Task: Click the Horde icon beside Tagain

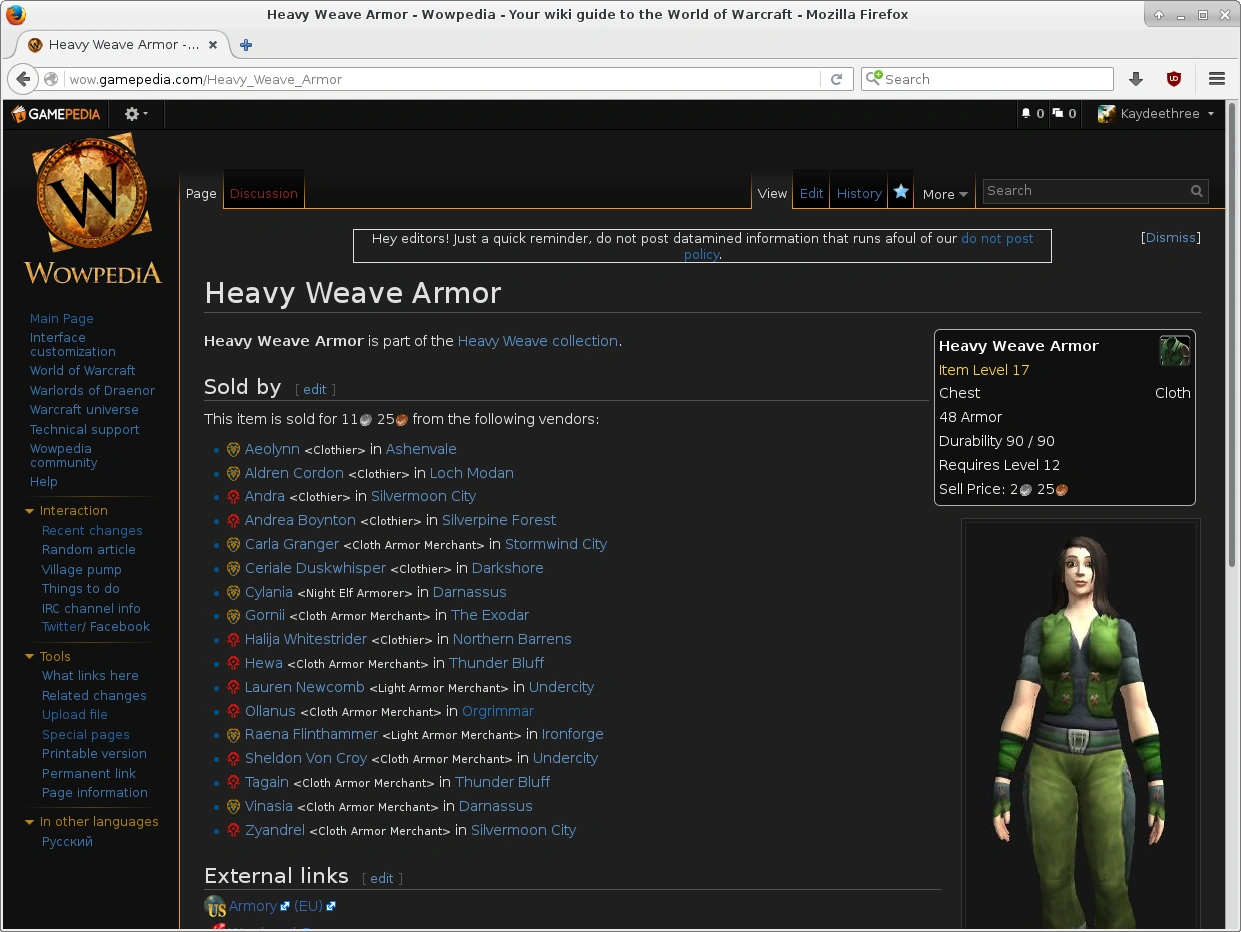Action: [233, 783]
